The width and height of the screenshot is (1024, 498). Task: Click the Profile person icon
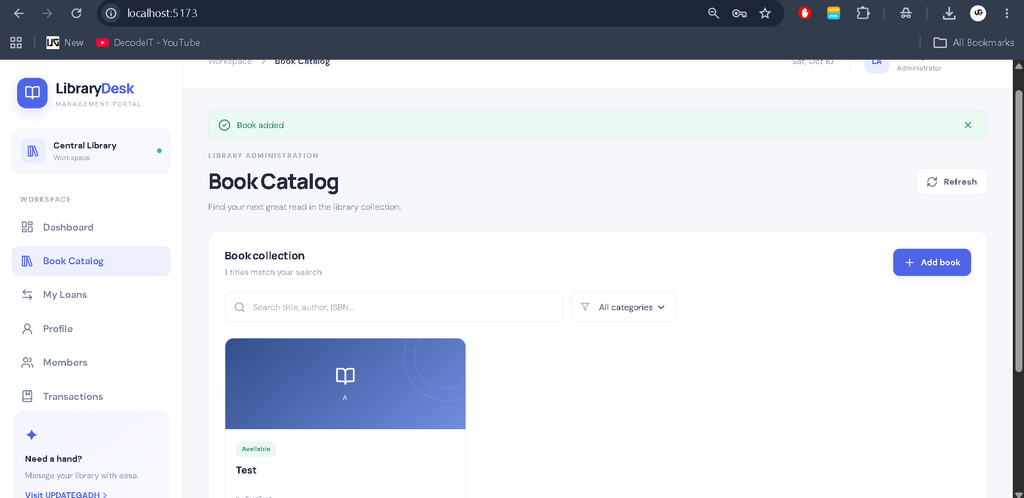27,328
